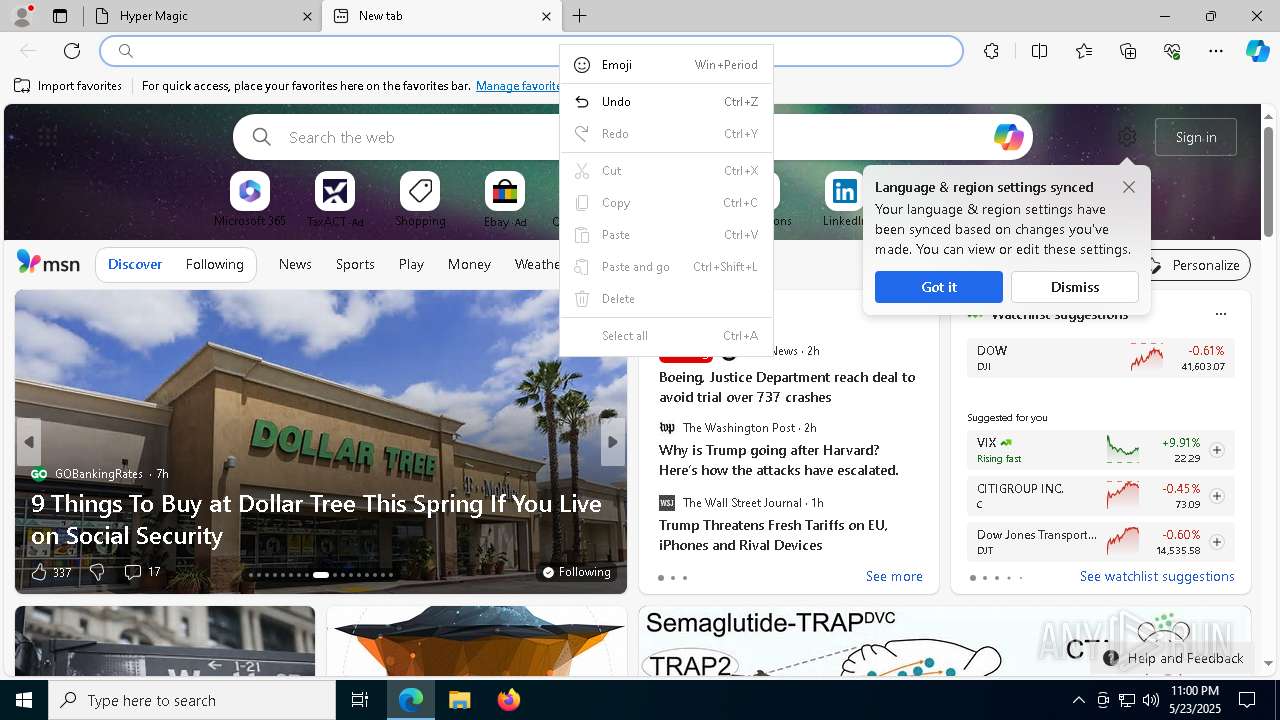The height and width of the screenshot is (720, 1280).
Task: Refresh the page with reload icon
Action: pos(72,51)
